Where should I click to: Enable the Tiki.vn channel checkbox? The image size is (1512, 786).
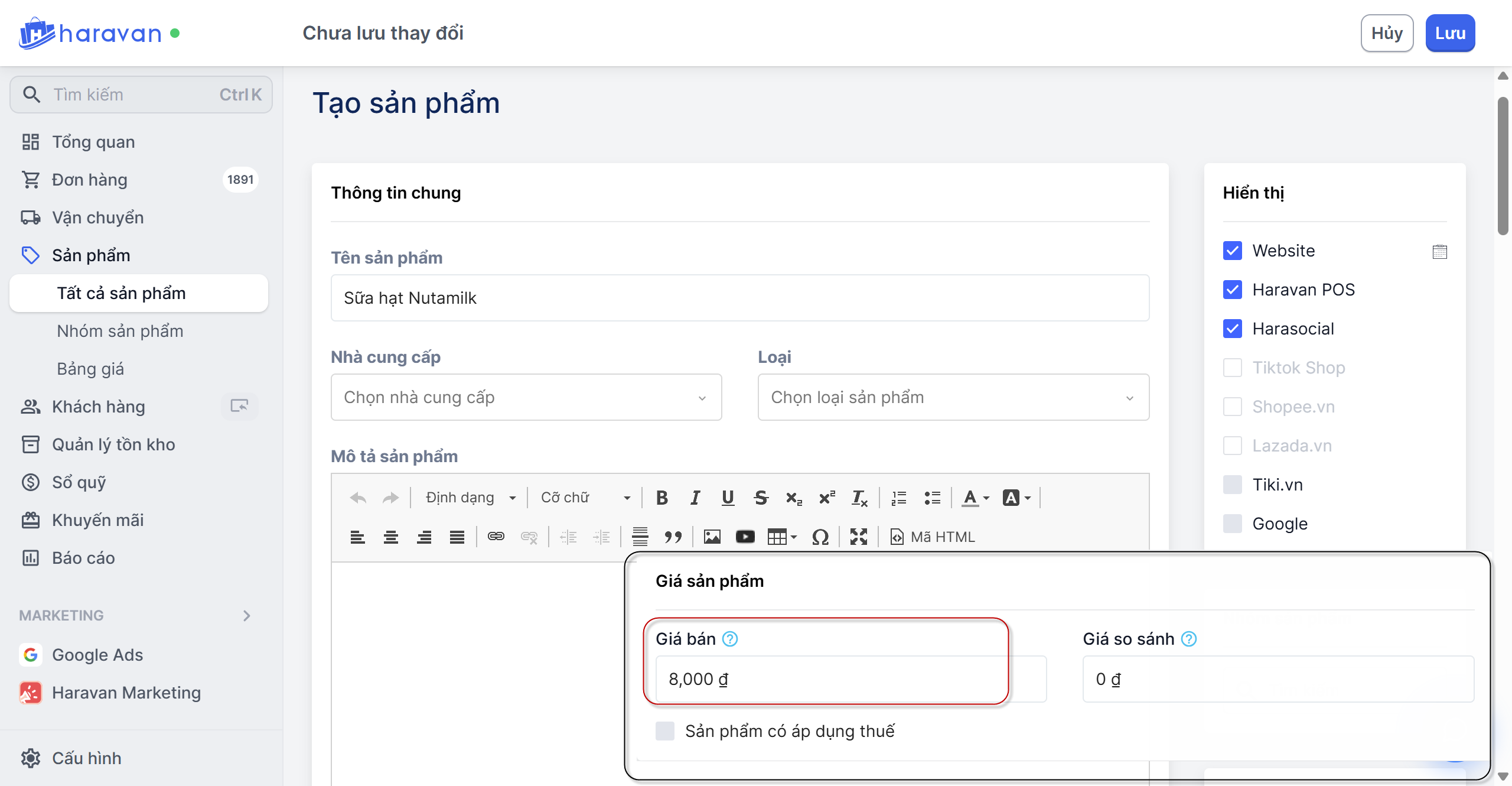coord(1233,485)
